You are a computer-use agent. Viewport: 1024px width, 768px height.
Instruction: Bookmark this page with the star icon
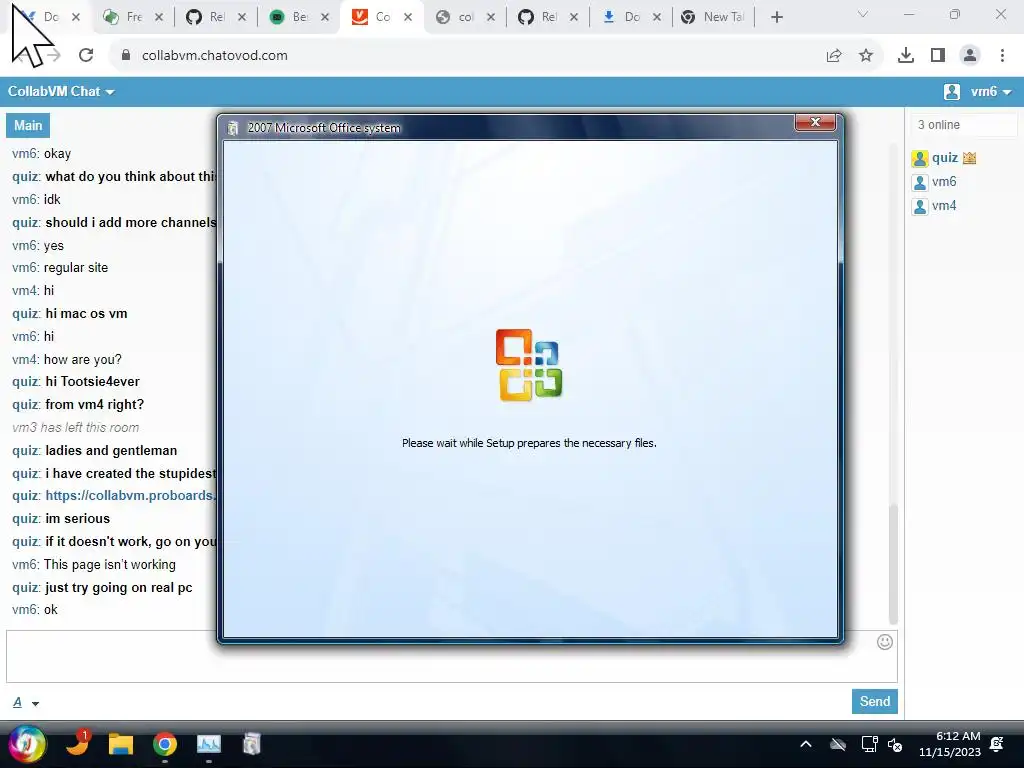(x=866, y=56)
